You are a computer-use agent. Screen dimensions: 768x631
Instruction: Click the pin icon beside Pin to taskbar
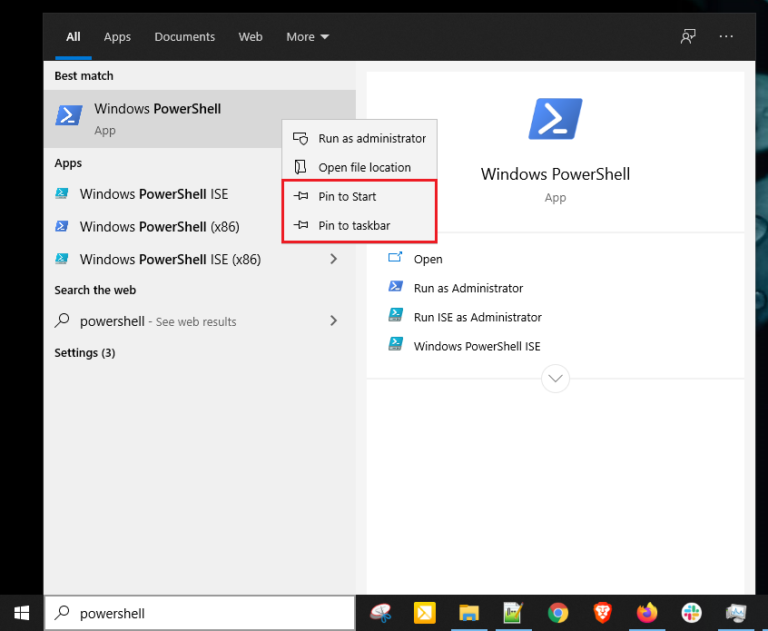pos(301,225)
